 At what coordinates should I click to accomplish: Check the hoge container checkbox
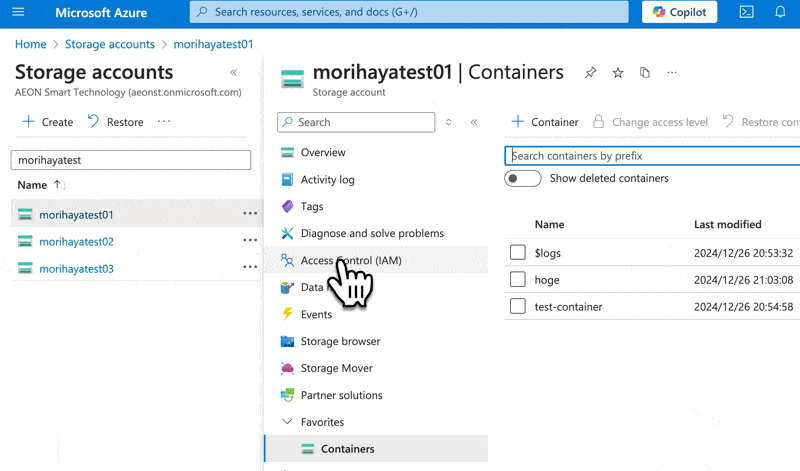click(517, 279)
